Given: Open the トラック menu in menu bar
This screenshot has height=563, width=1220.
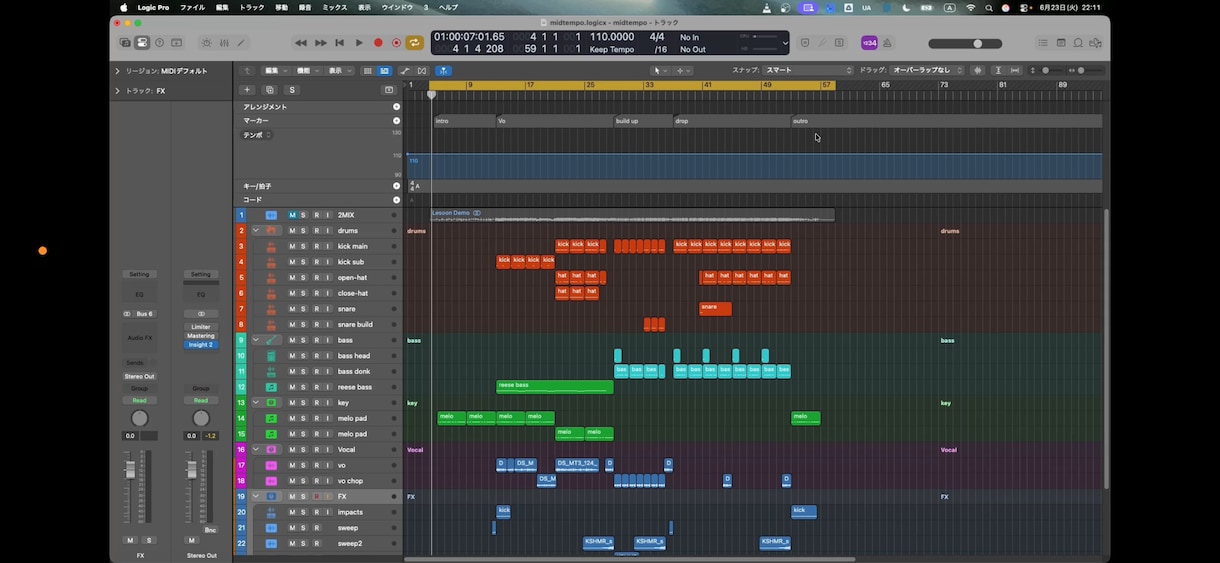Looking at the screenshot, I should 252,7.
